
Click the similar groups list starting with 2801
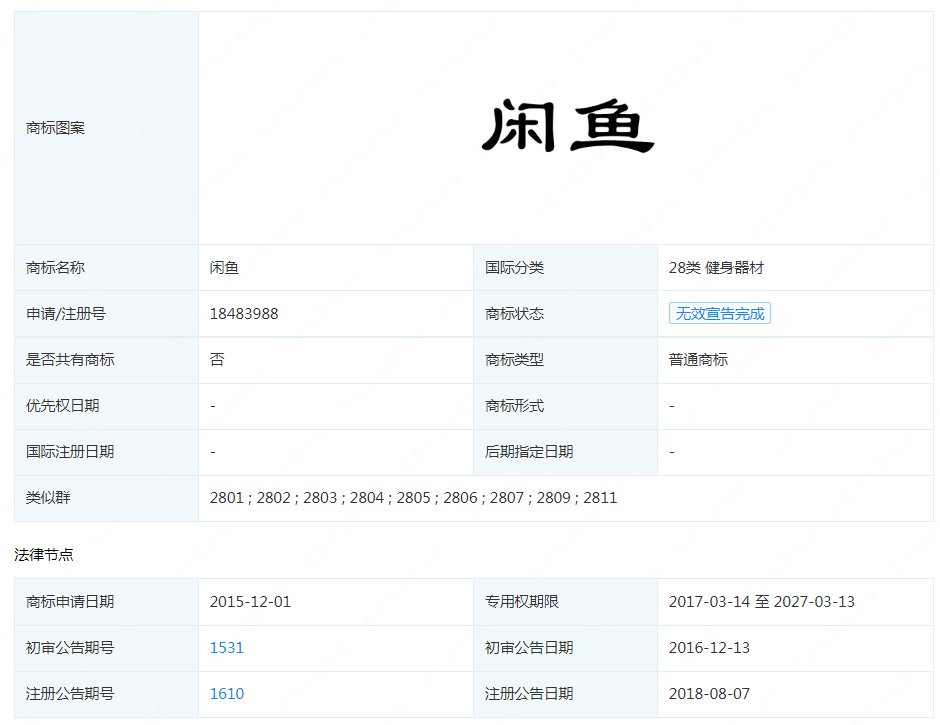[x=413, y=498]
